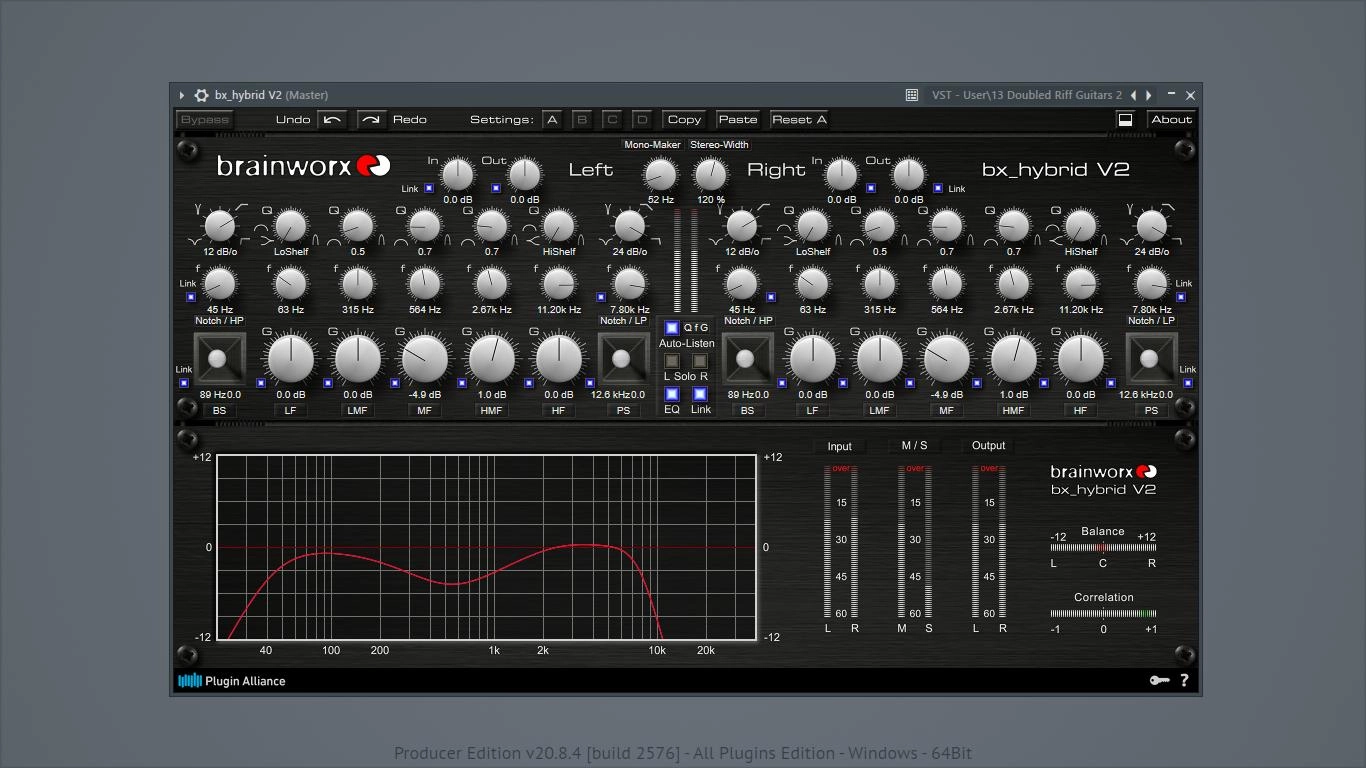Screen dimensions: 1366x768
Task: Click the Right high-pass 12 dB/o slope knob
Action: tap(742, 226)
